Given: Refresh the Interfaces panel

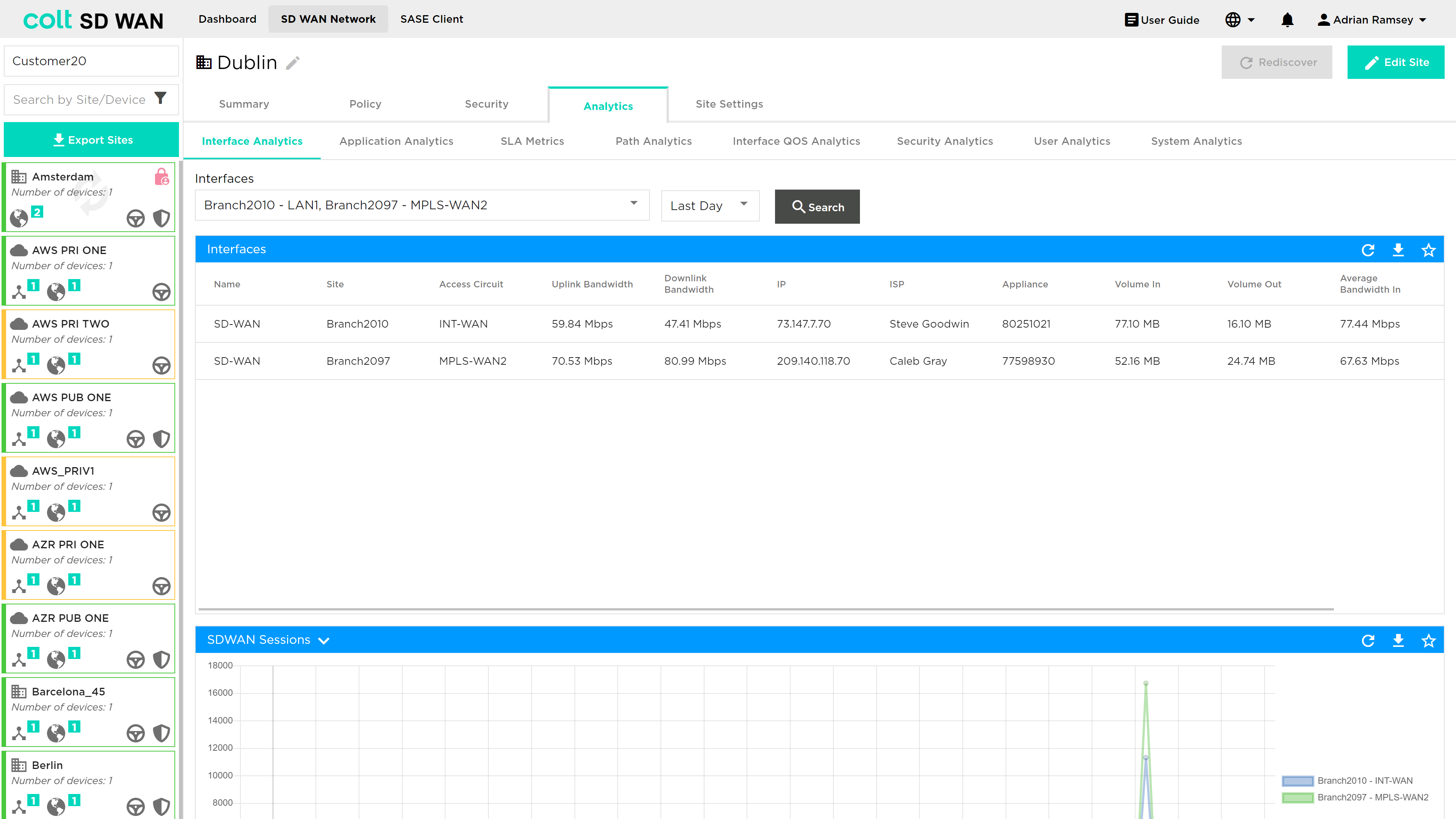Looking at the screenshot, I should coord(1367,250).
